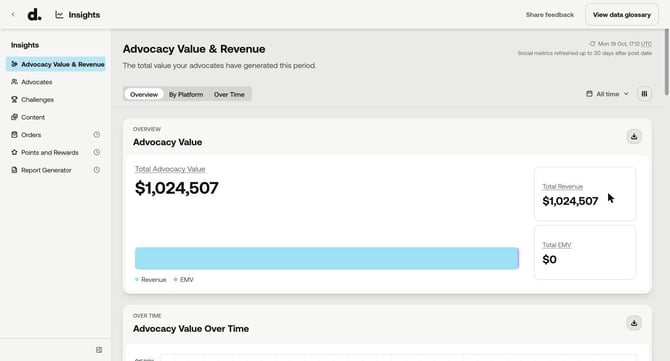
Task: Click the Content icon in sidebar
Action: coord(14,117)
